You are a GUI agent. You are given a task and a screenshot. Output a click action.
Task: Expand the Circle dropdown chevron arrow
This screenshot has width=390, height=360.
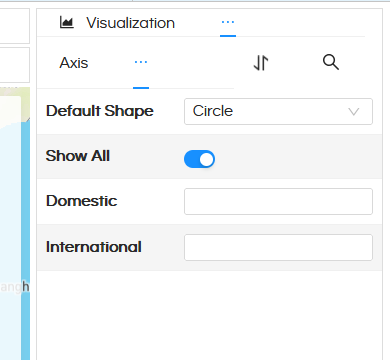(354, 111)
